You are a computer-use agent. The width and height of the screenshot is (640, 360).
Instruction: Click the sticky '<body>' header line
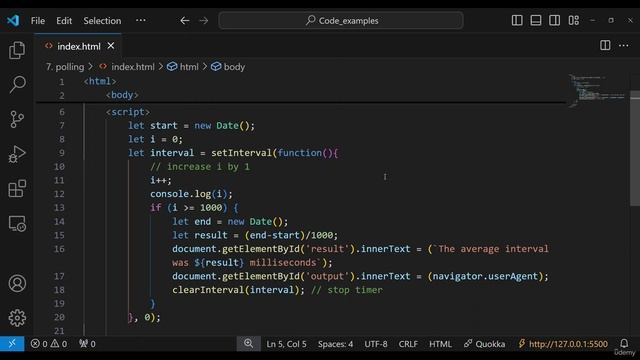(122, 95)
